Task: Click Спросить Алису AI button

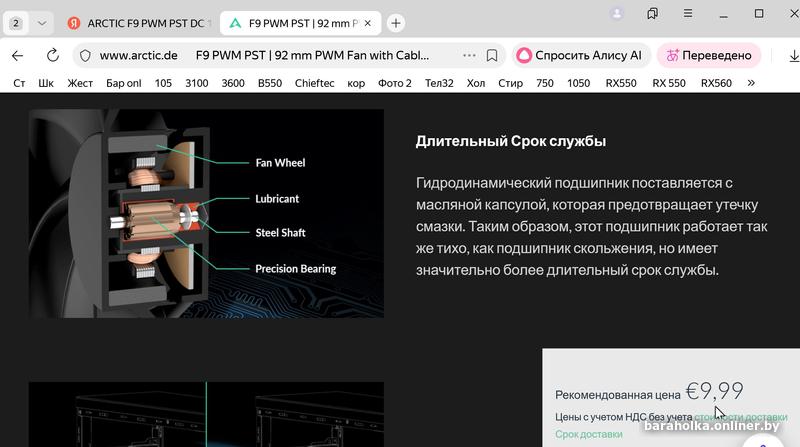Action: tap(580, 55)
